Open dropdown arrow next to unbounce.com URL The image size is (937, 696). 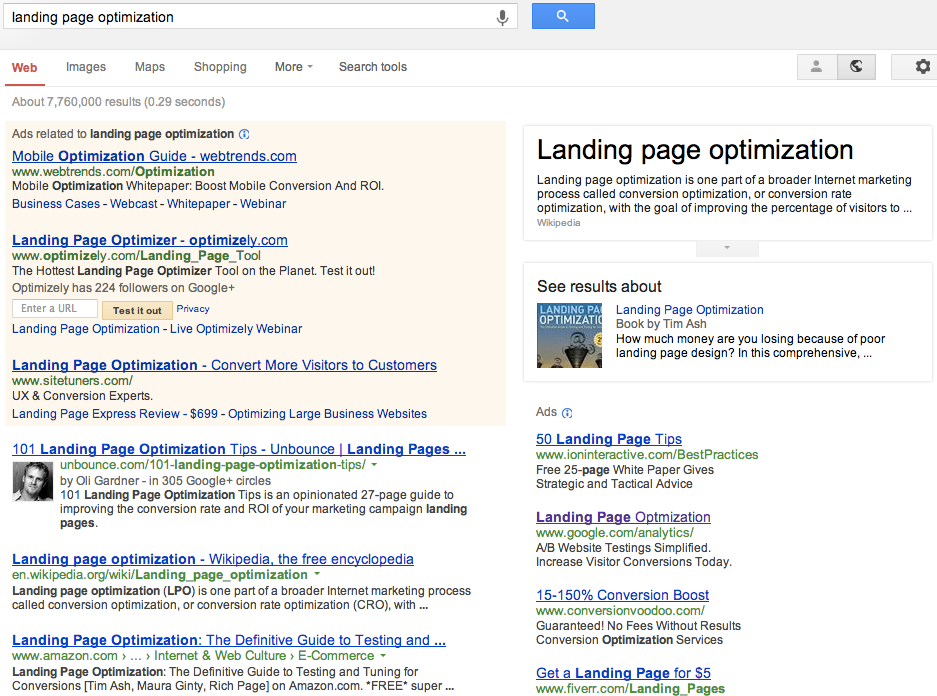point(374,464)
